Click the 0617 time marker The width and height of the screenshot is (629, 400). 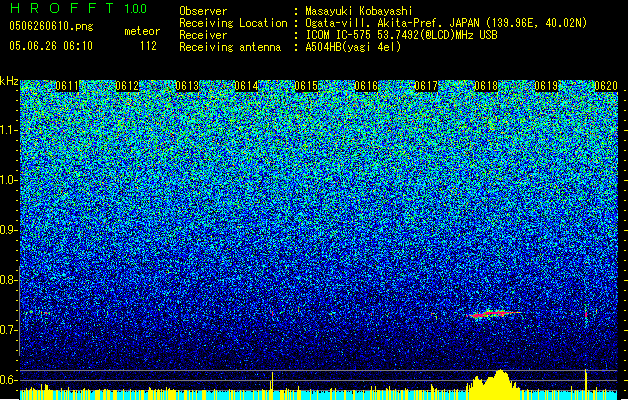(426, 86)
